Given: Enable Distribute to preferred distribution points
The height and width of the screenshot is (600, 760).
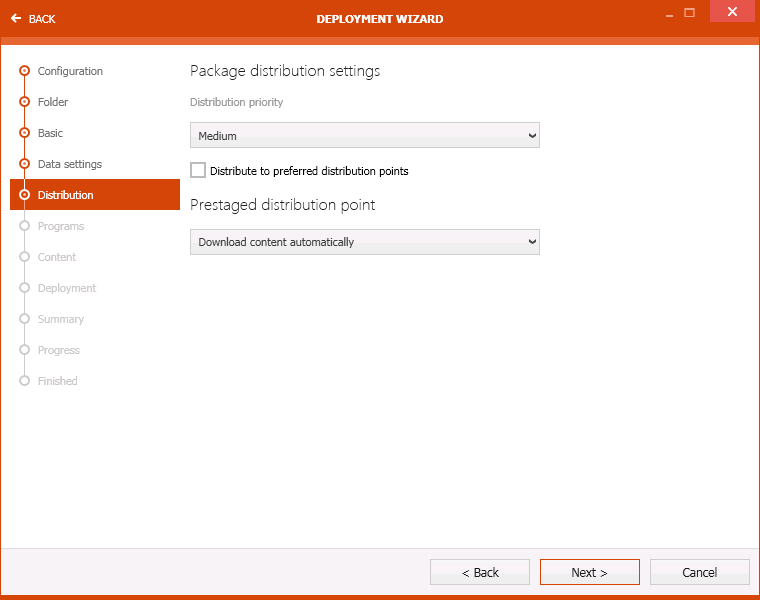Looking at the screenshot, I should click(198, 171).
